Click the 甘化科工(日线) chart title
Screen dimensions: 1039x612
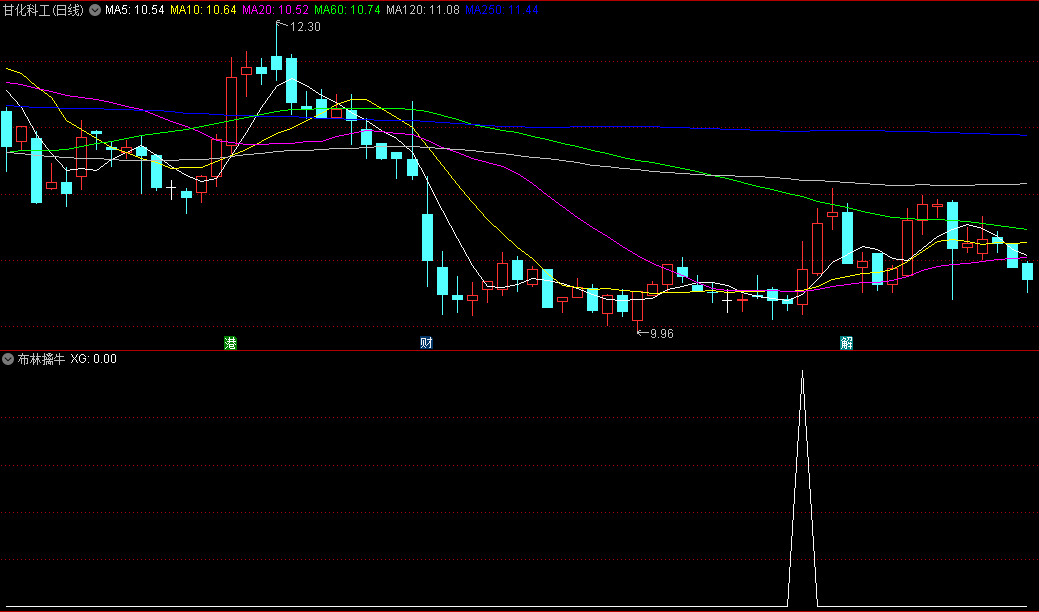pos(43,10)
